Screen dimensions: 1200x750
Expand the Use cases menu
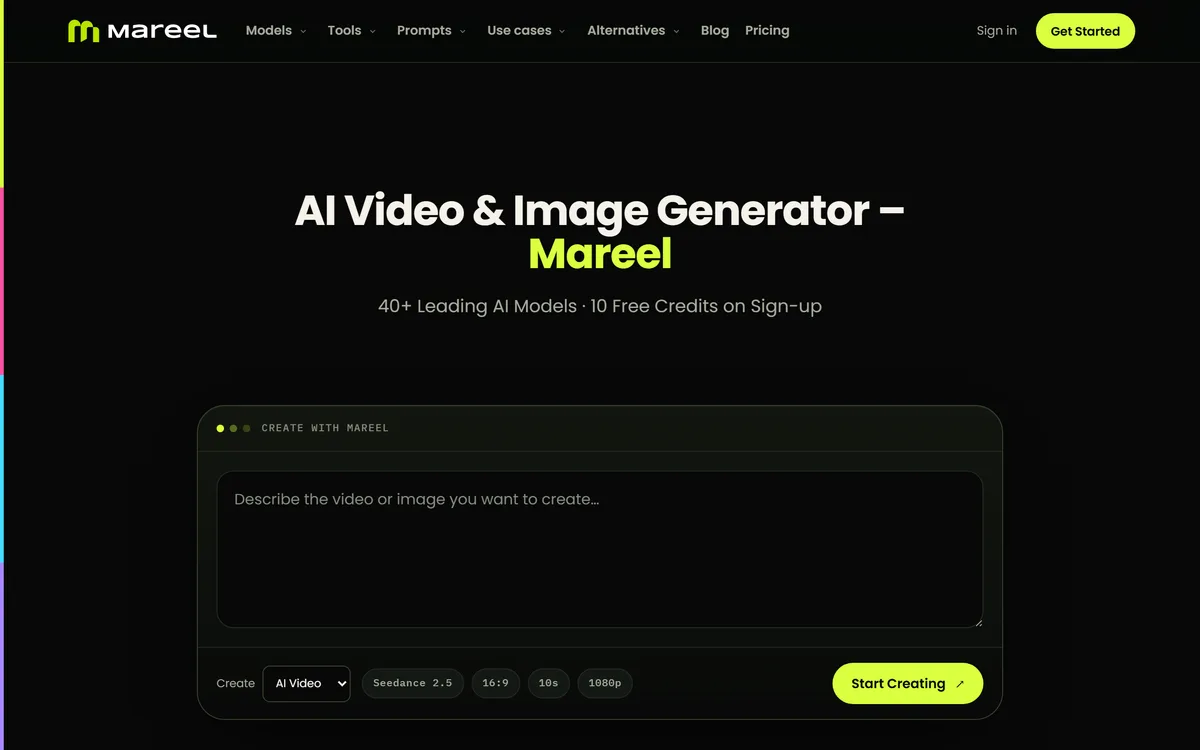point(527,31)
